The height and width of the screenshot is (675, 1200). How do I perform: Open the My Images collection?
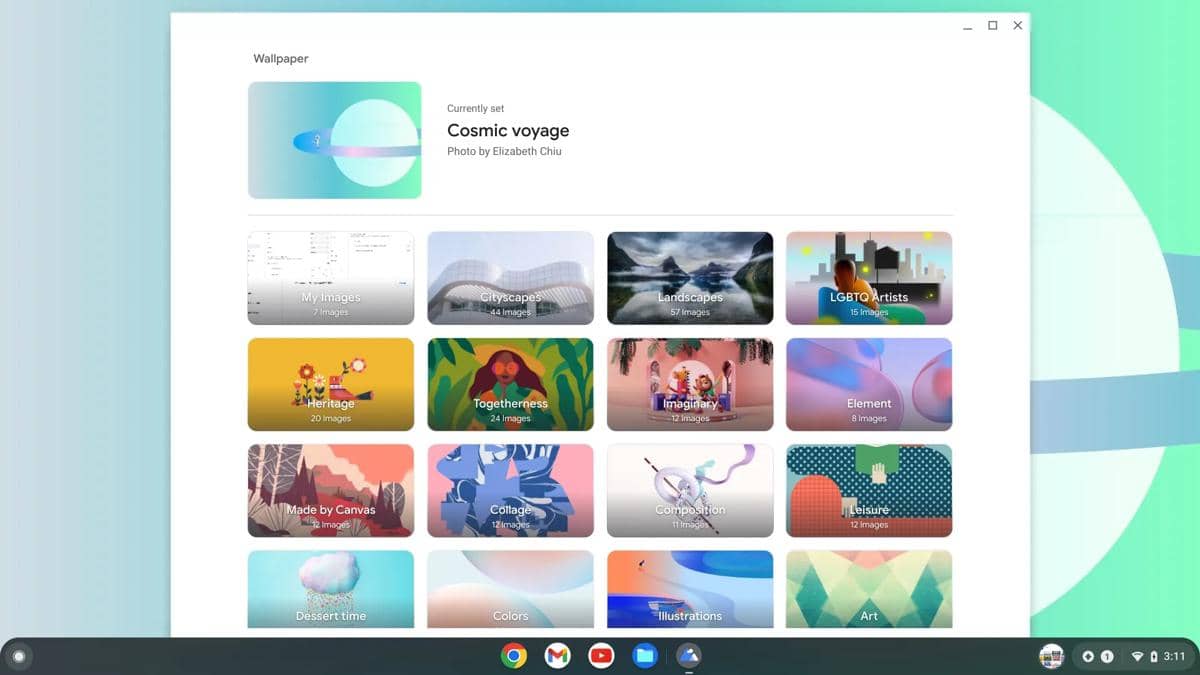(x=330, y=277)
